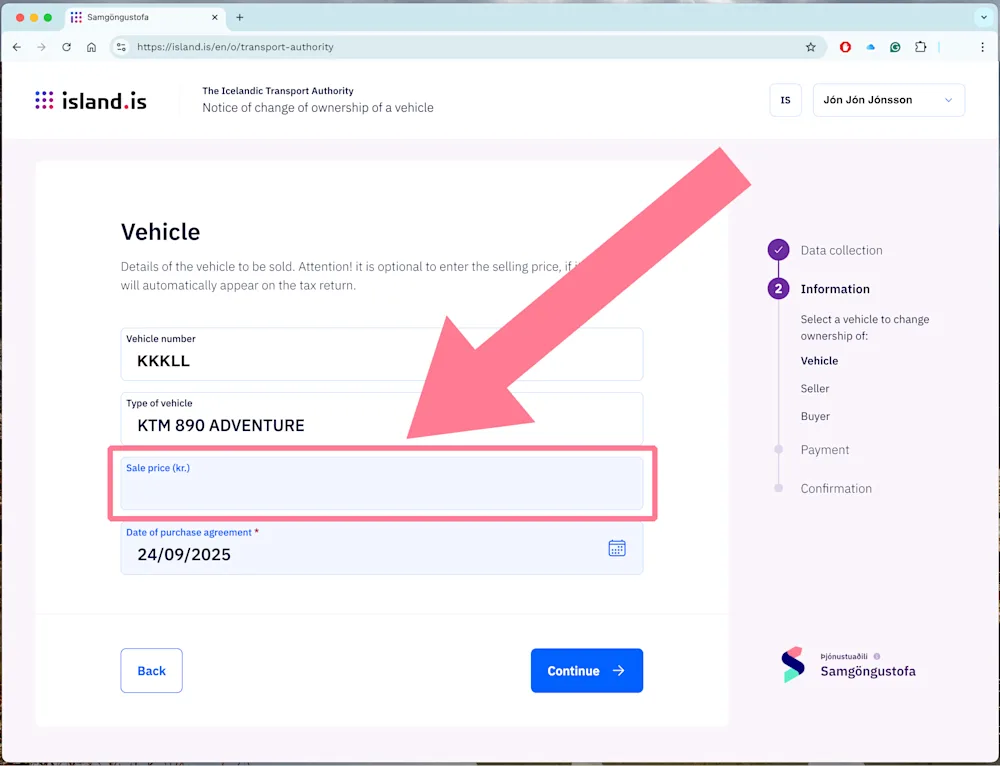The height and width of the screenshot is (766, 1000).
Task: Click the browser home icon
Action: 90,46
